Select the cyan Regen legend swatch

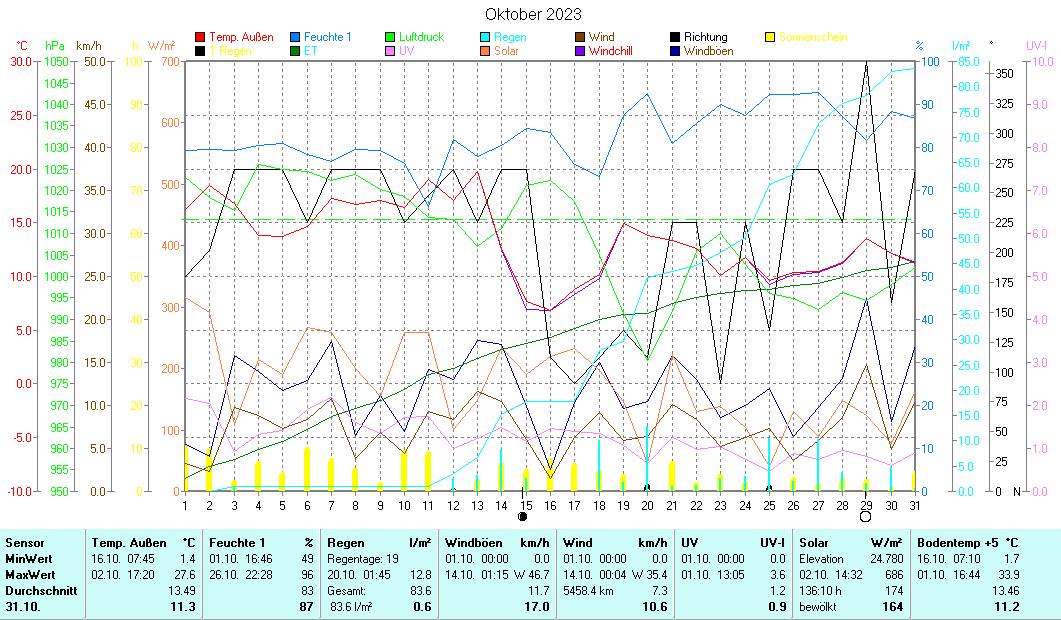(x=484, y=37)
